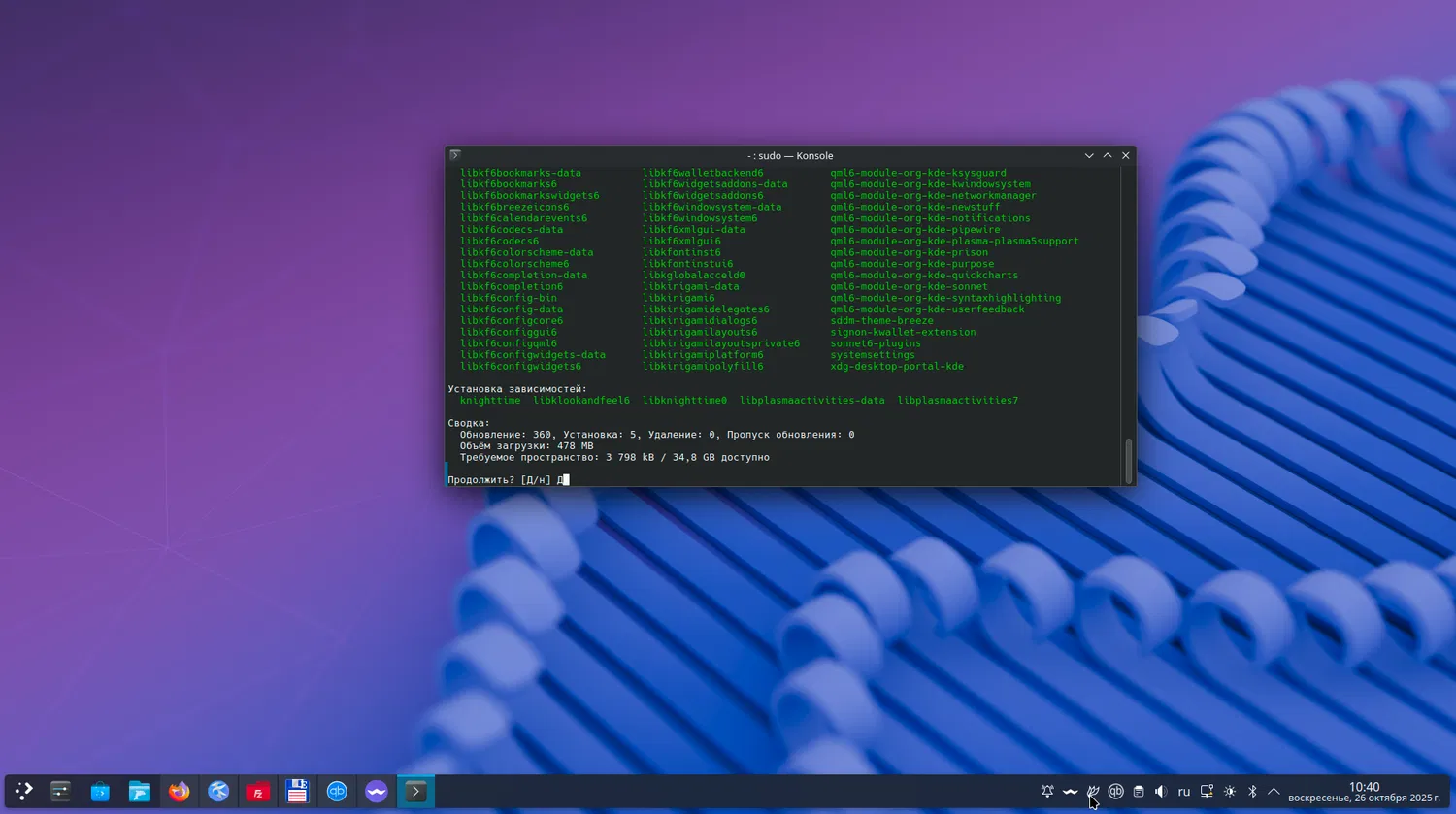1456x814 pixels.
Task: Click the "Объём загрузки: 478 MB" line
Action: 526,446
